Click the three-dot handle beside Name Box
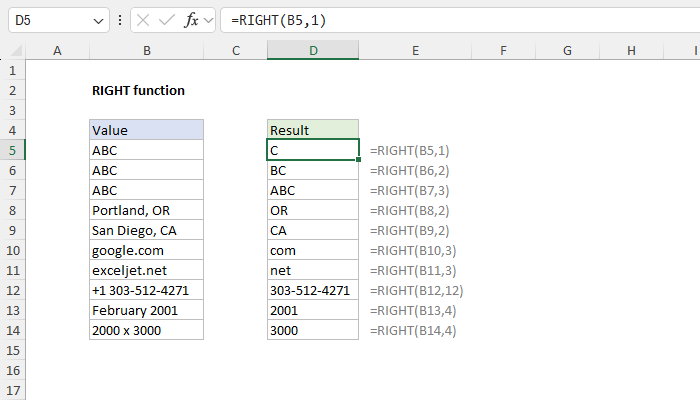This screenshot has height=400, width=700. pos(120,20)
